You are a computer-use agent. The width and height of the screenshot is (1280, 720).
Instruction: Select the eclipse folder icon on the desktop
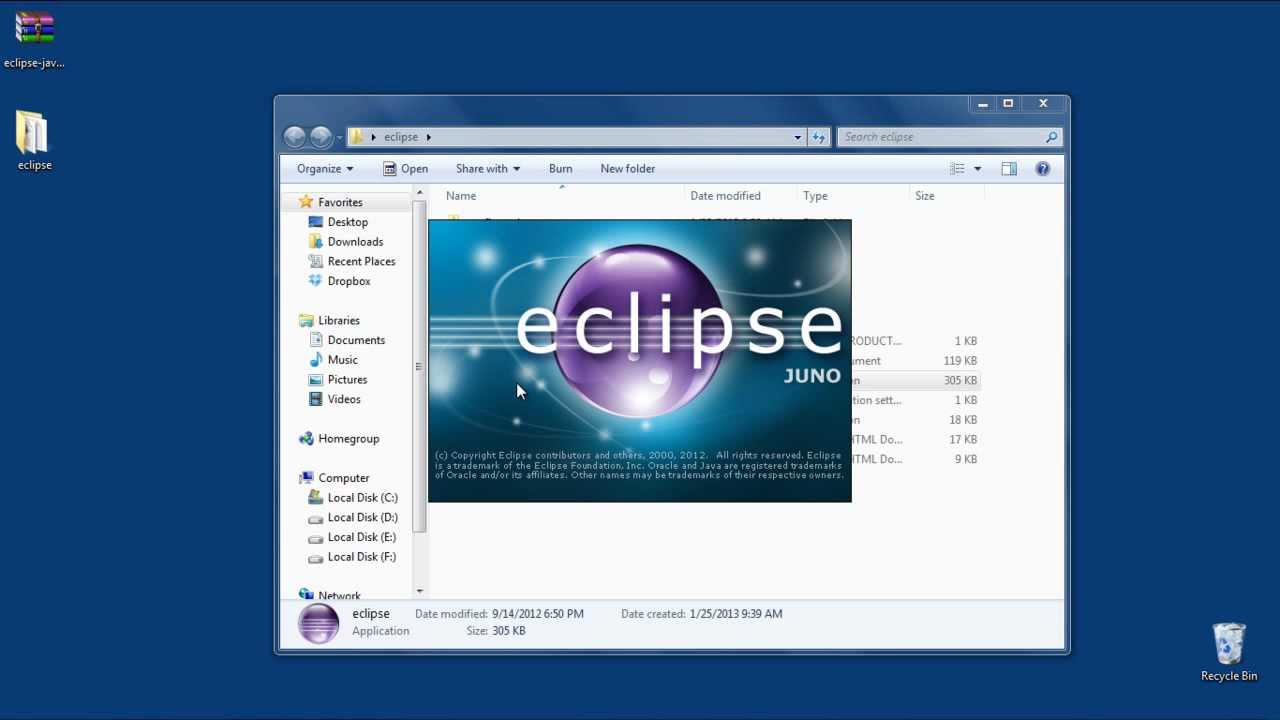(34, 141)
